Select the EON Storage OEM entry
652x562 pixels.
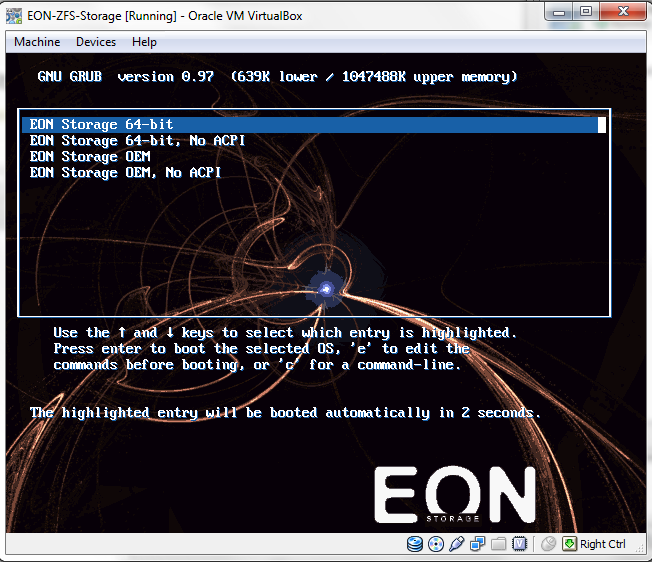tap(314, 157)
